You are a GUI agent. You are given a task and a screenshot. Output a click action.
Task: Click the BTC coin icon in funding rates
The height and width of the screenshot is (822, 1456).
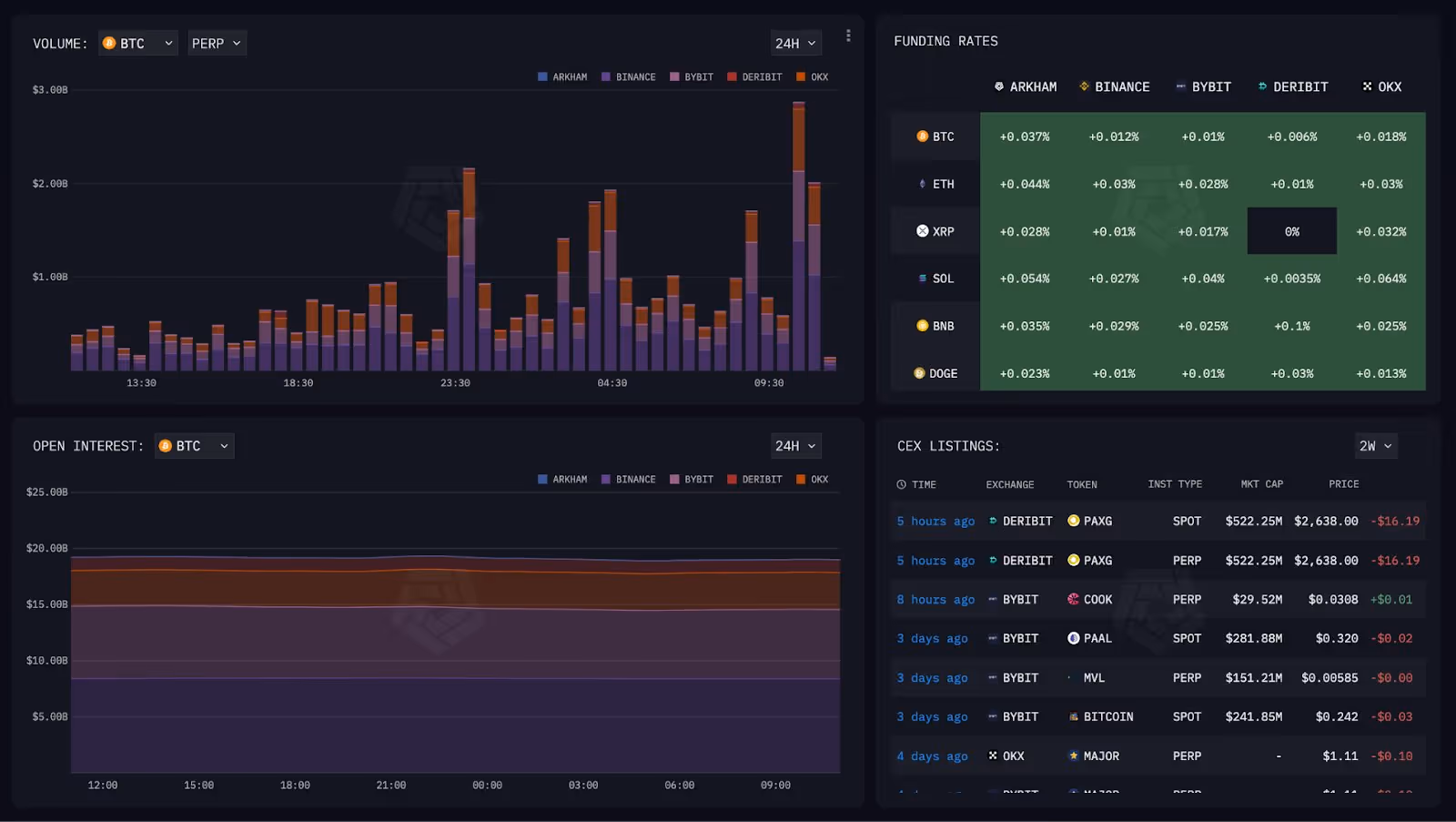click(923, 137)
